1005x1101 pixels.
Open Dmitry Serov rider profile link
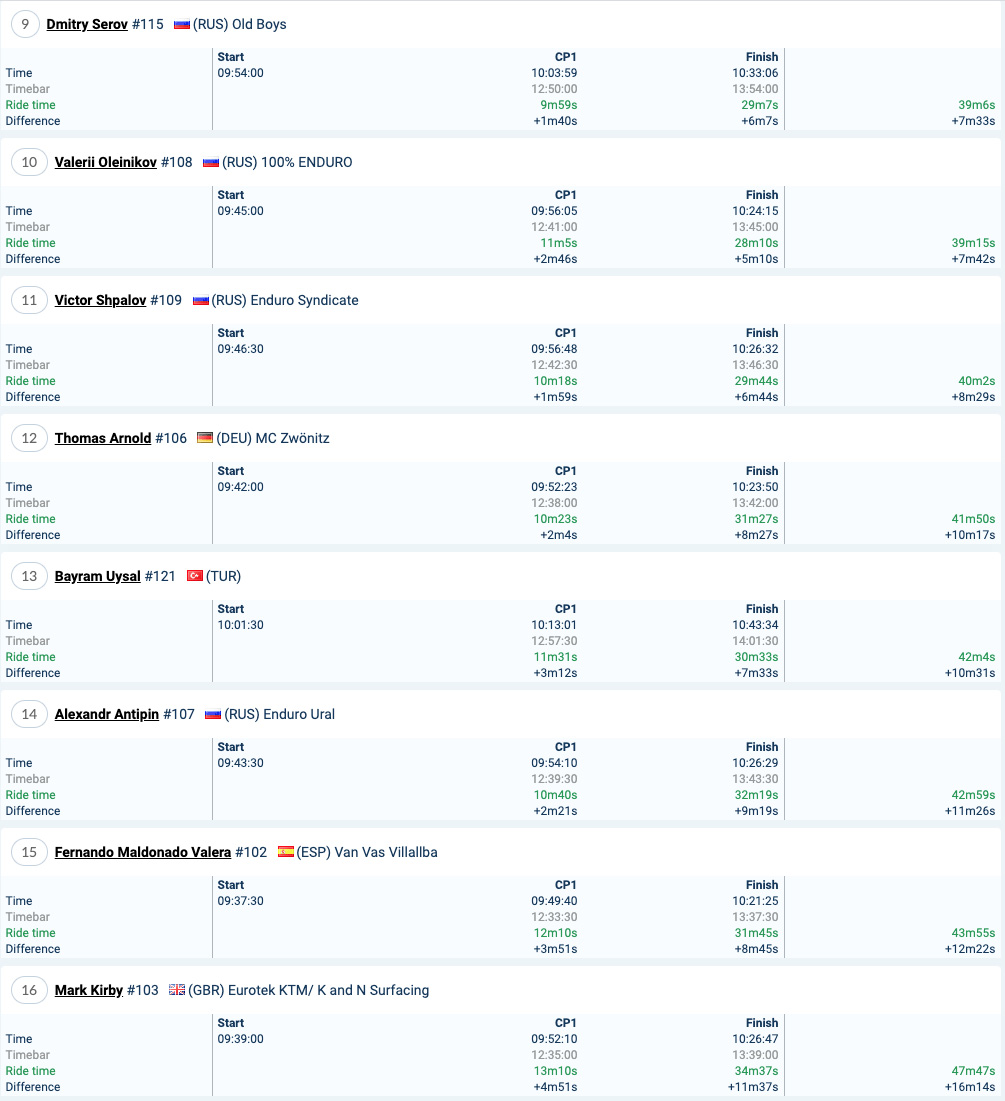[x=87, y=25]
